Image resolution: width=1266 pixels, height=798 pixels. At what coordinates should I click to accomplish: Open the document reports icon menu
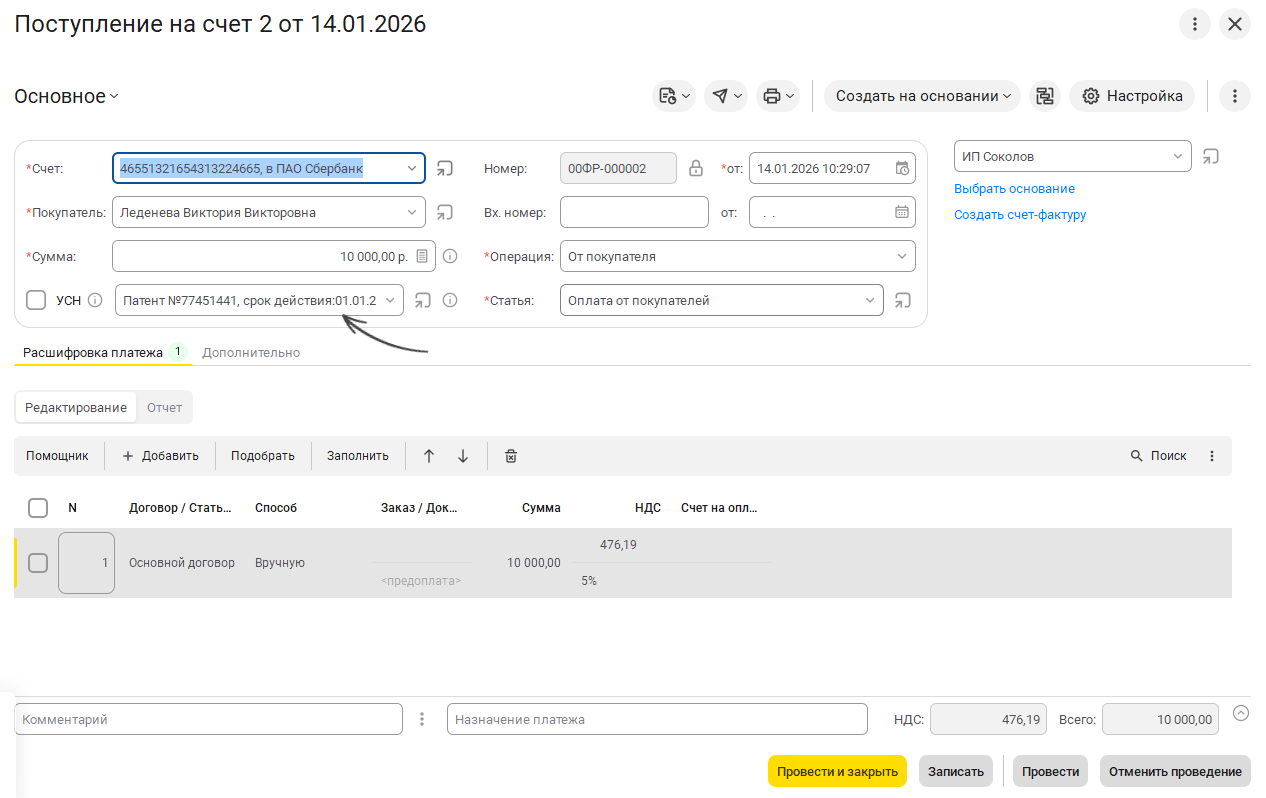pyautogui.click(x=668, y=96)
